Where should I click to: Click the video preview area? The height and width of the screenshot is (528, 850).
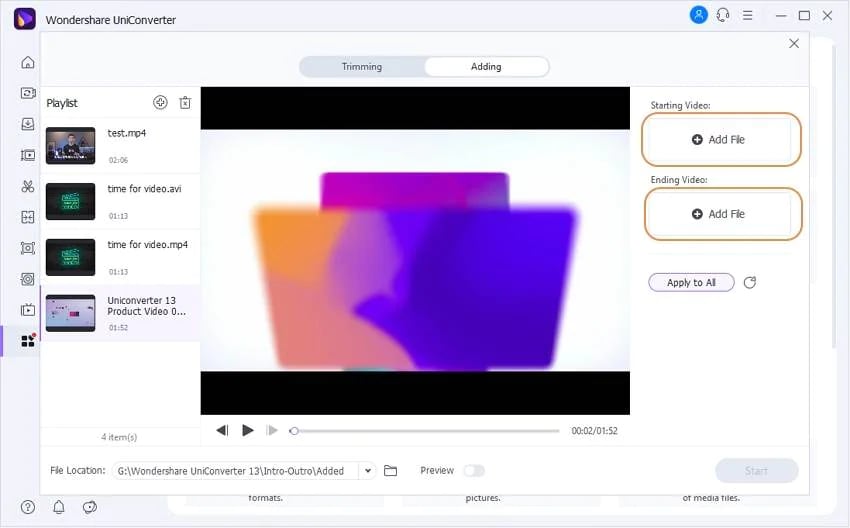pos(415,250)
